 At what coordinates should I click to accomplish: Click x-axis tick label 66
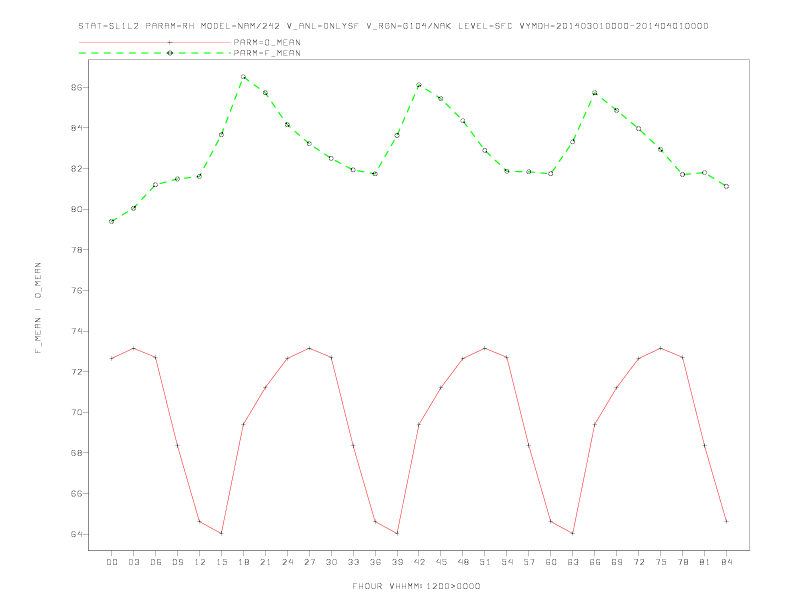click(595, 562)
